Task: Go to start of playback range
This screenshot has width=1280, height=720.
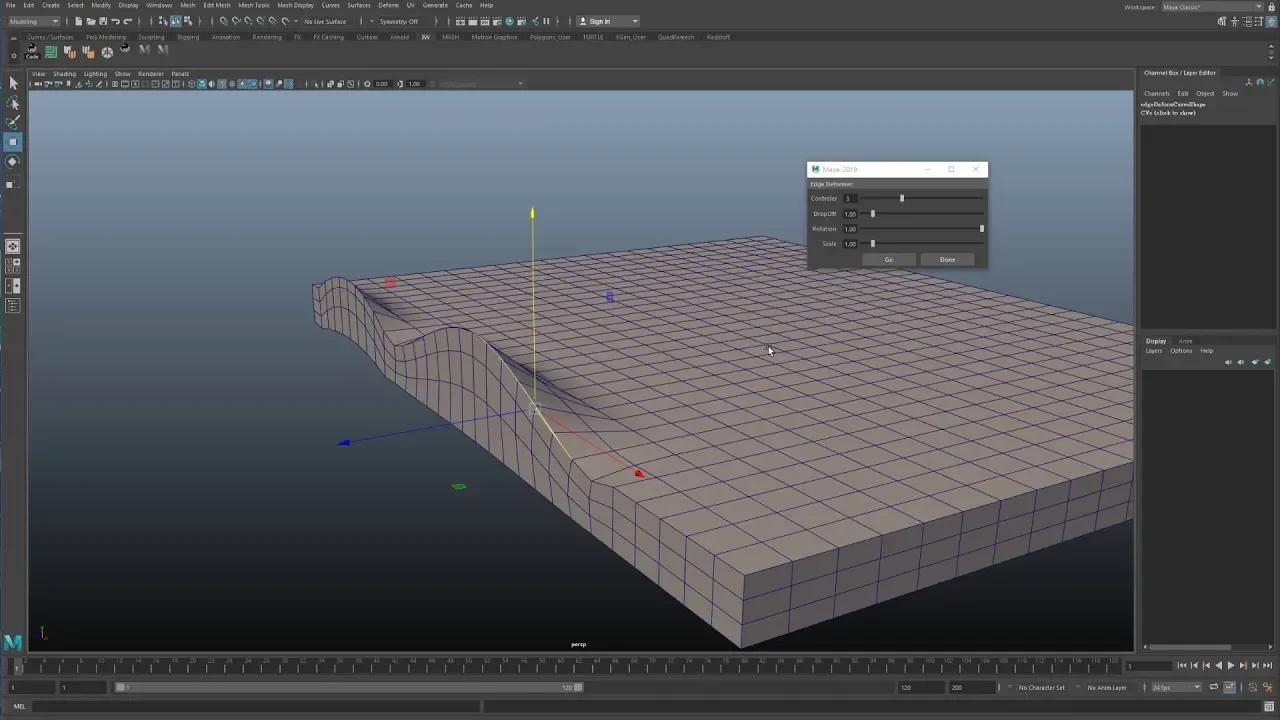Action: pos(1182,665)
